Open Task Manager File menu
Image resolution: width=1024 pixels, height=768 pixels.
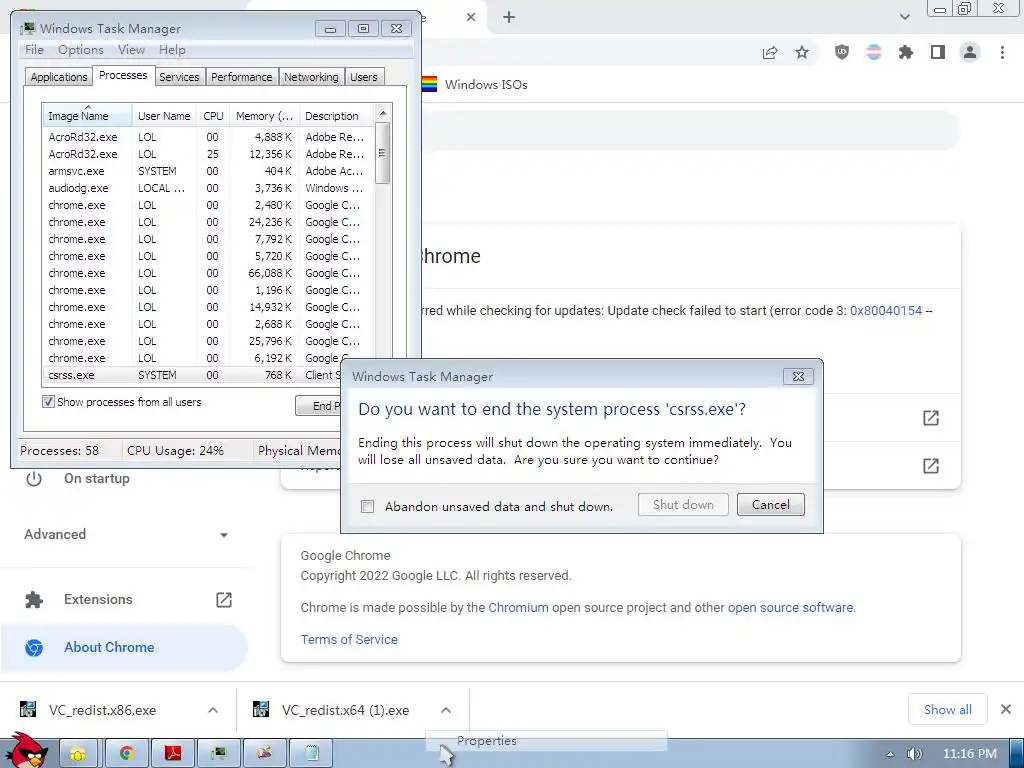(x=34, y=50)
